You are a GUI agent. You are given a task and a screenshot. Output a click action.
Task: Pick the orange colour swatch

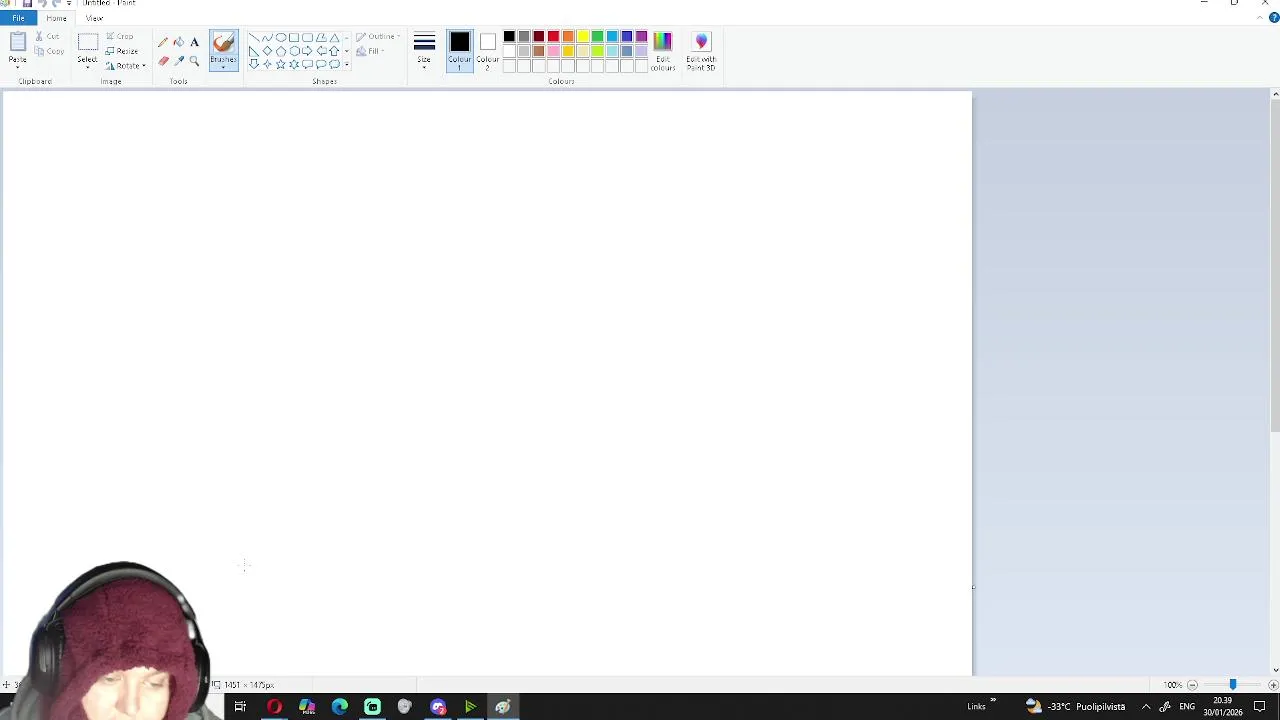568,37
